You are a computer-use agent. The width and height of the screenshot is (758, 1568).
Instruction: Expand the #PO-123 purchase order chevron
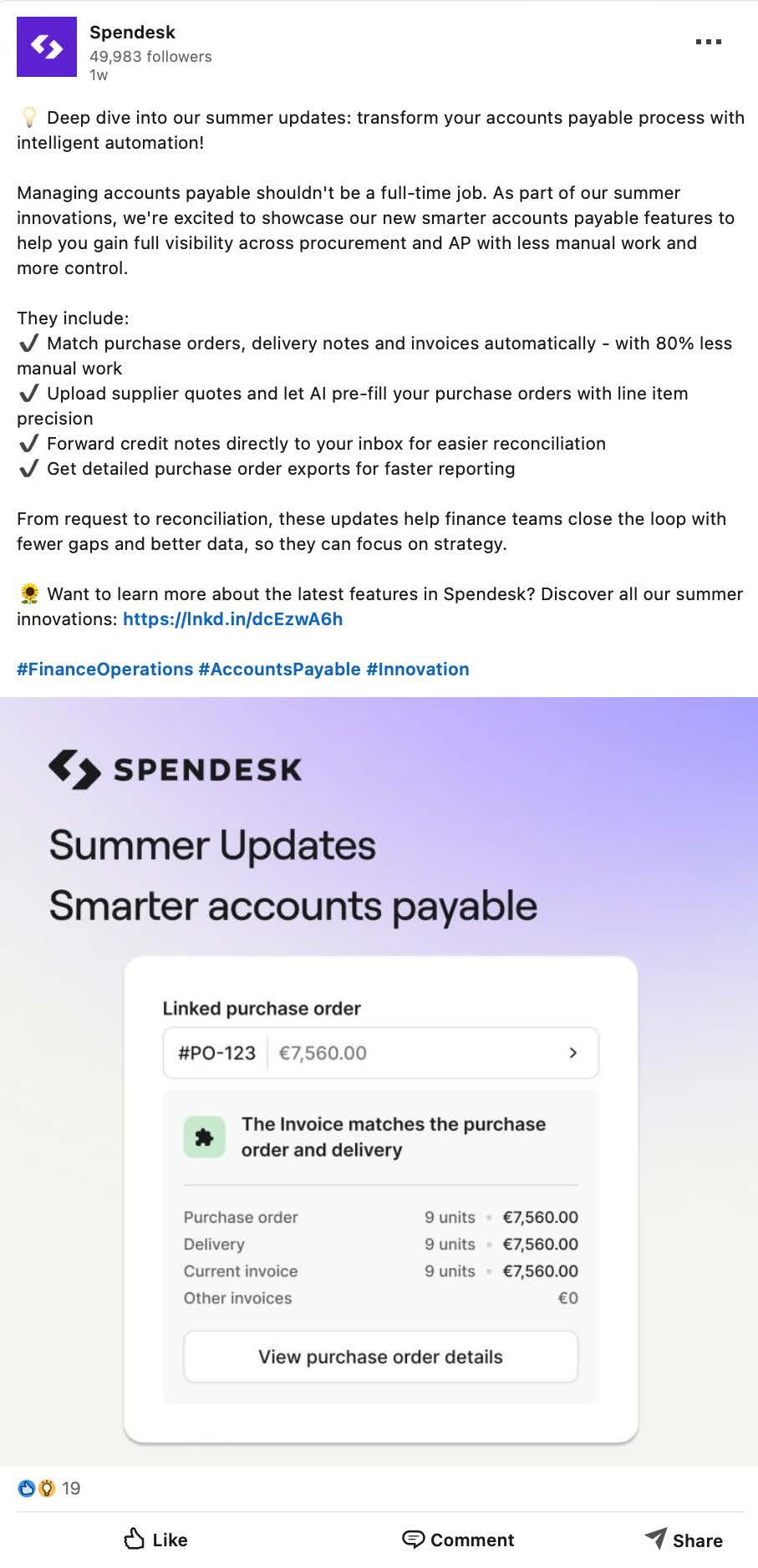(572, 1053)
